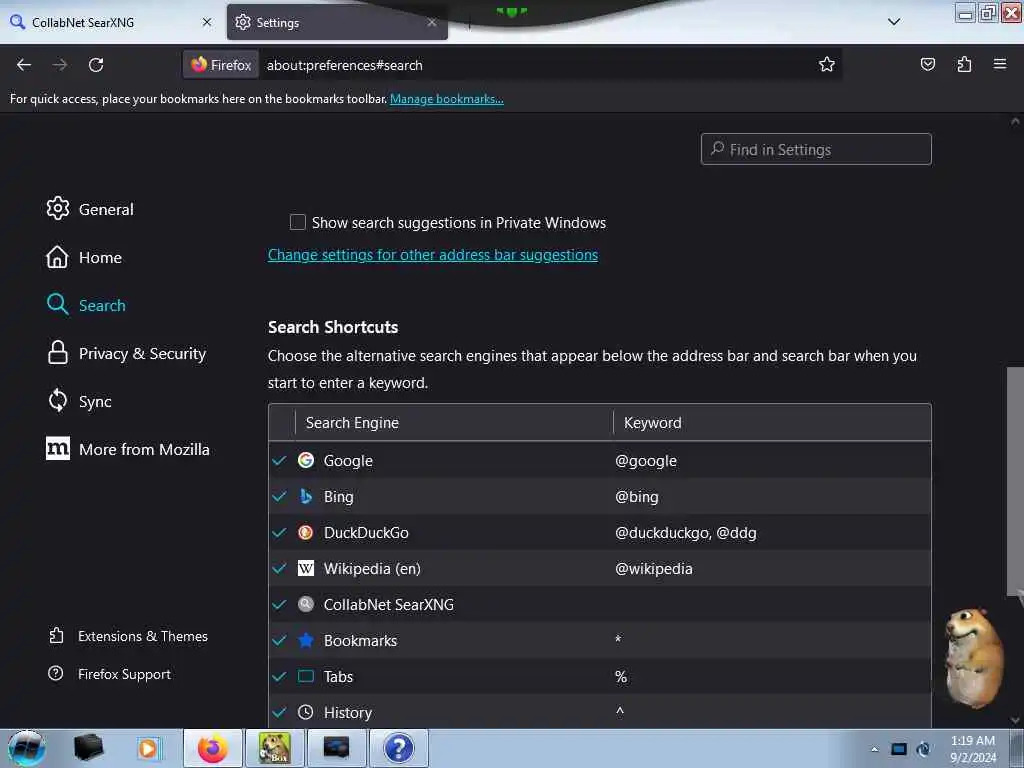This screenshot has width=1024, height=768.
Task: Click the gopher character on the desktop
Action: [974, 658]
